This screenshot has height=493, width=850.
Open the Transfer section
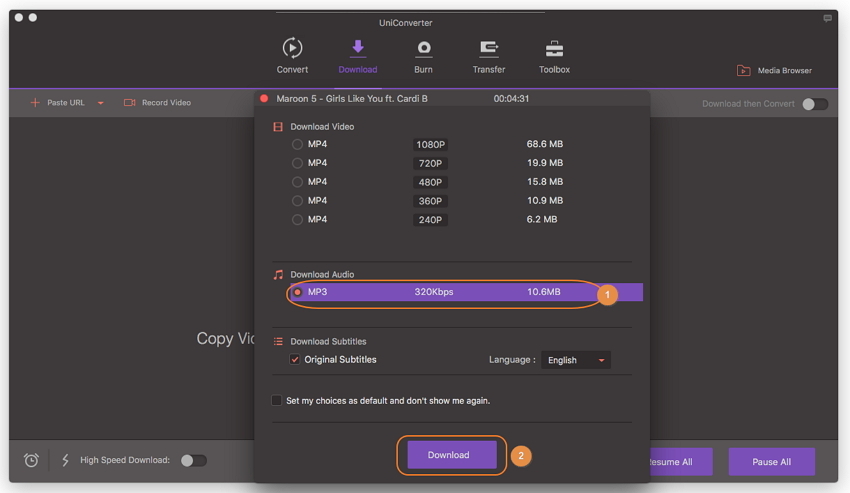[488, 55]
